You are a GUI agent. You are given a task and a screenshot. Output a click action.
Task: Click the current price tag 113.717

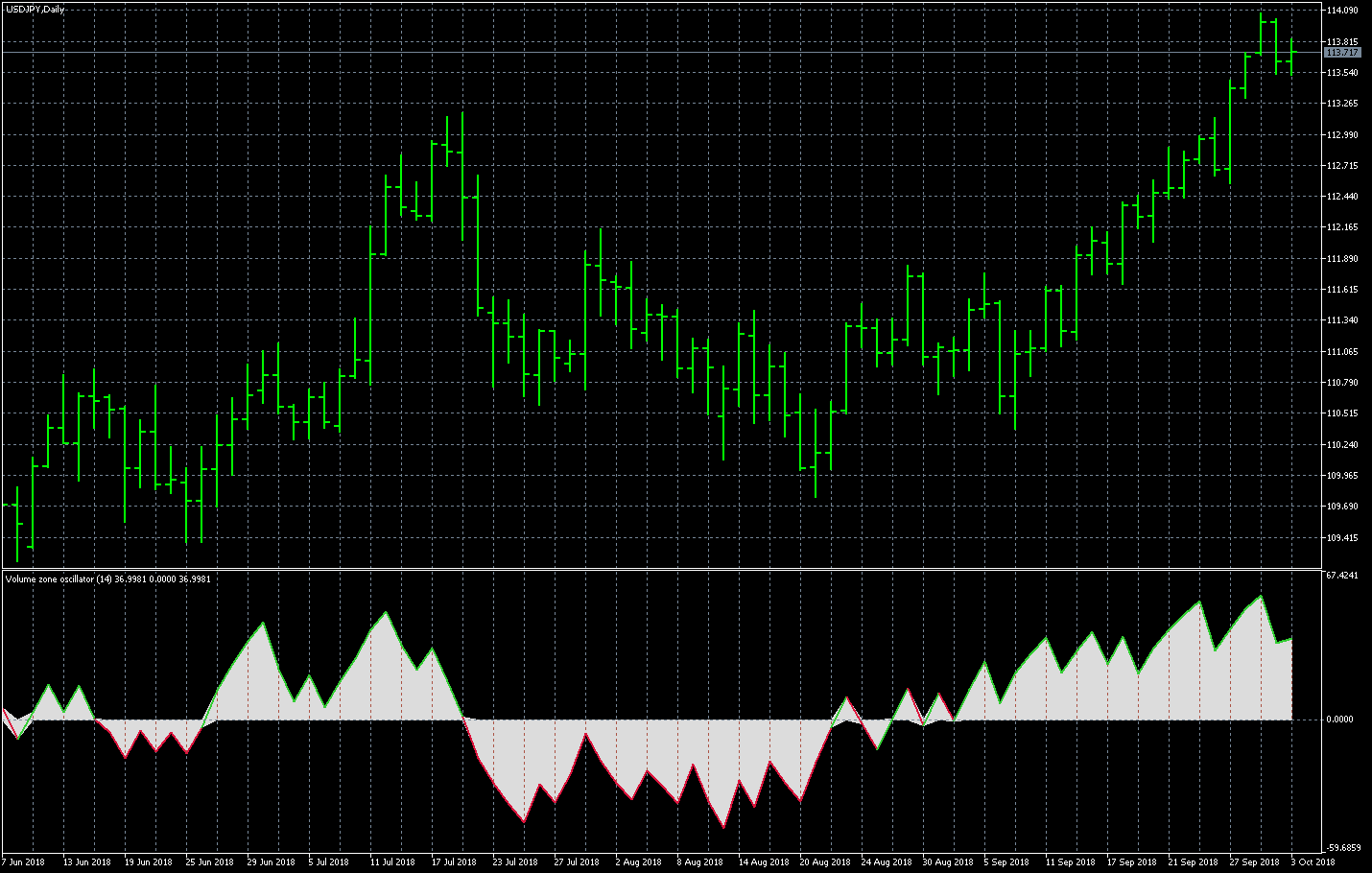pyautogui.click(x=1343, y=53)
